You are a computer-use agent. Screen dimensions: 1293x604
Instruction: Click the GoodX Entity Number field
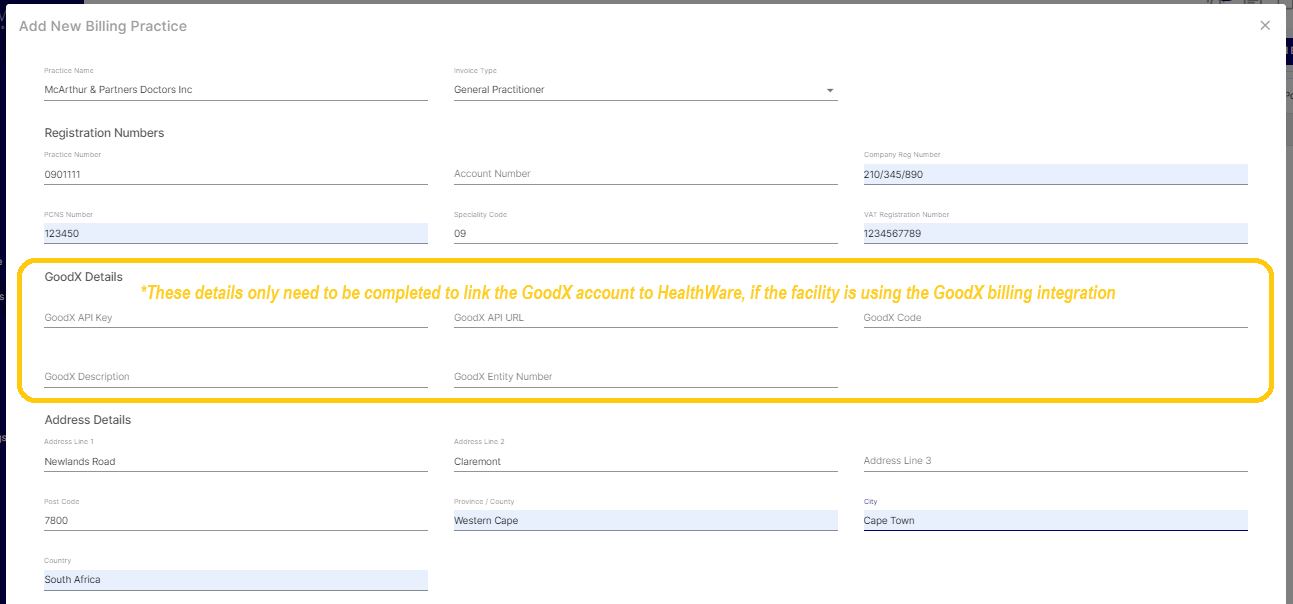coord(645,377)
